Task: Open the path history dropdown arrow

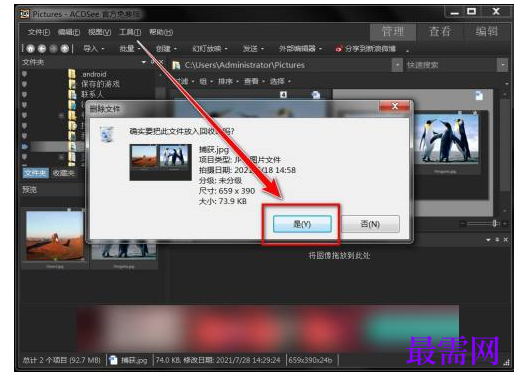Action: (397, 65)
